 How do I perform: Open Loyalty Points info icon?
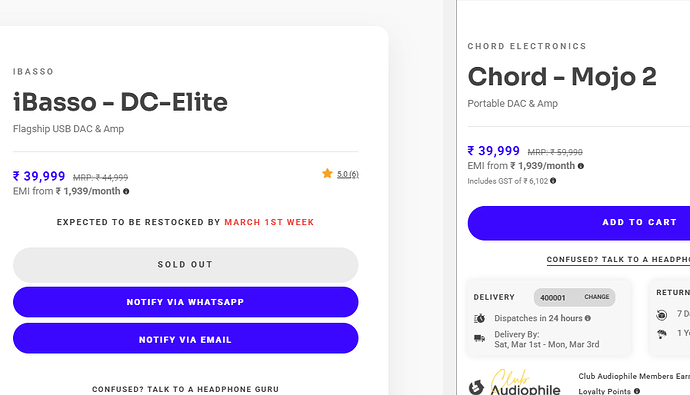click(637, 391)
